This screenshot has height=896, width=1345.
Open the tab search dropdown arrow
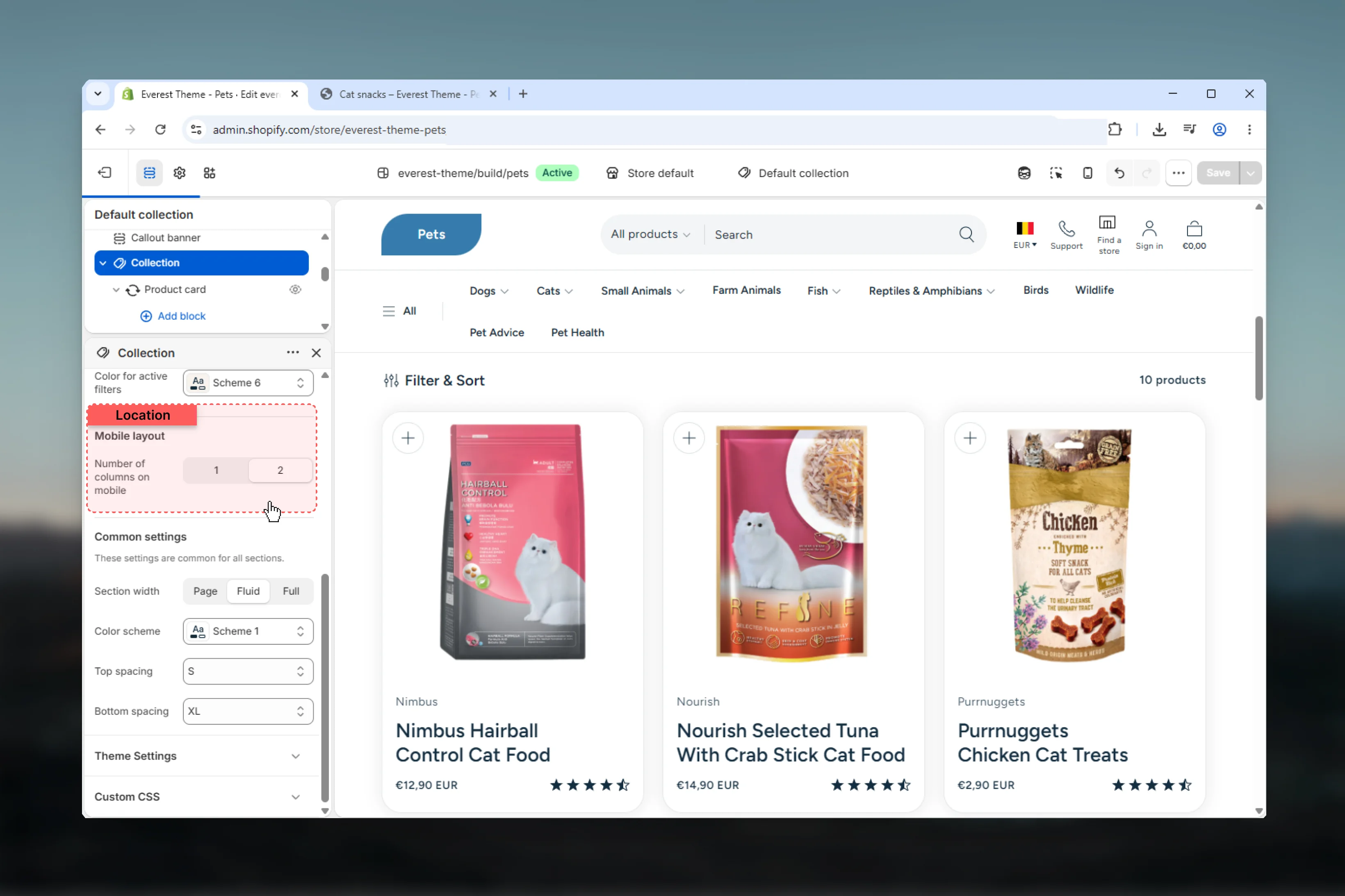point(98,94)
